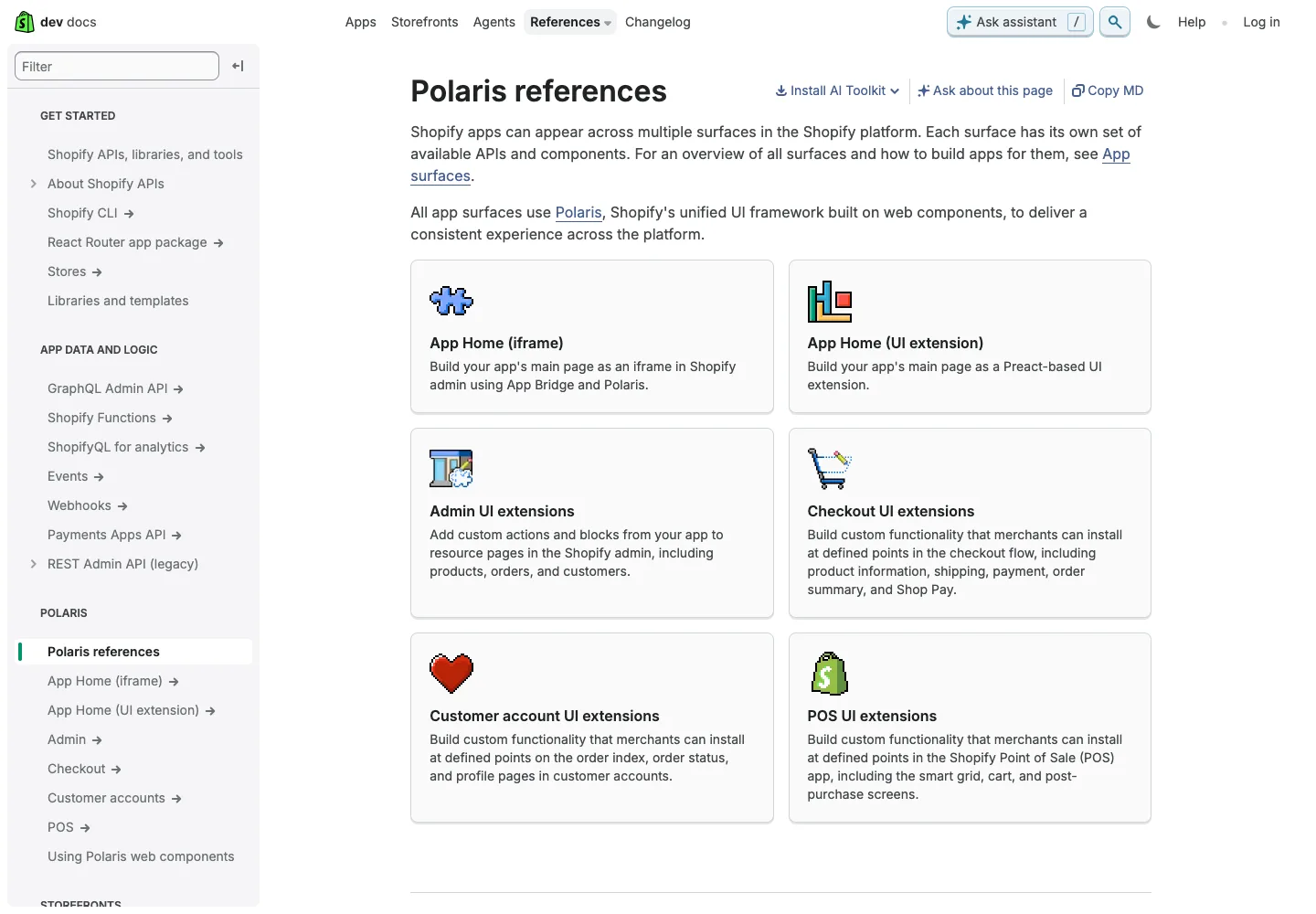This screenshot has width=1316, height=914.
Task: Click the download icon beside Install AI Toolkit
Action: coord(781,90)
